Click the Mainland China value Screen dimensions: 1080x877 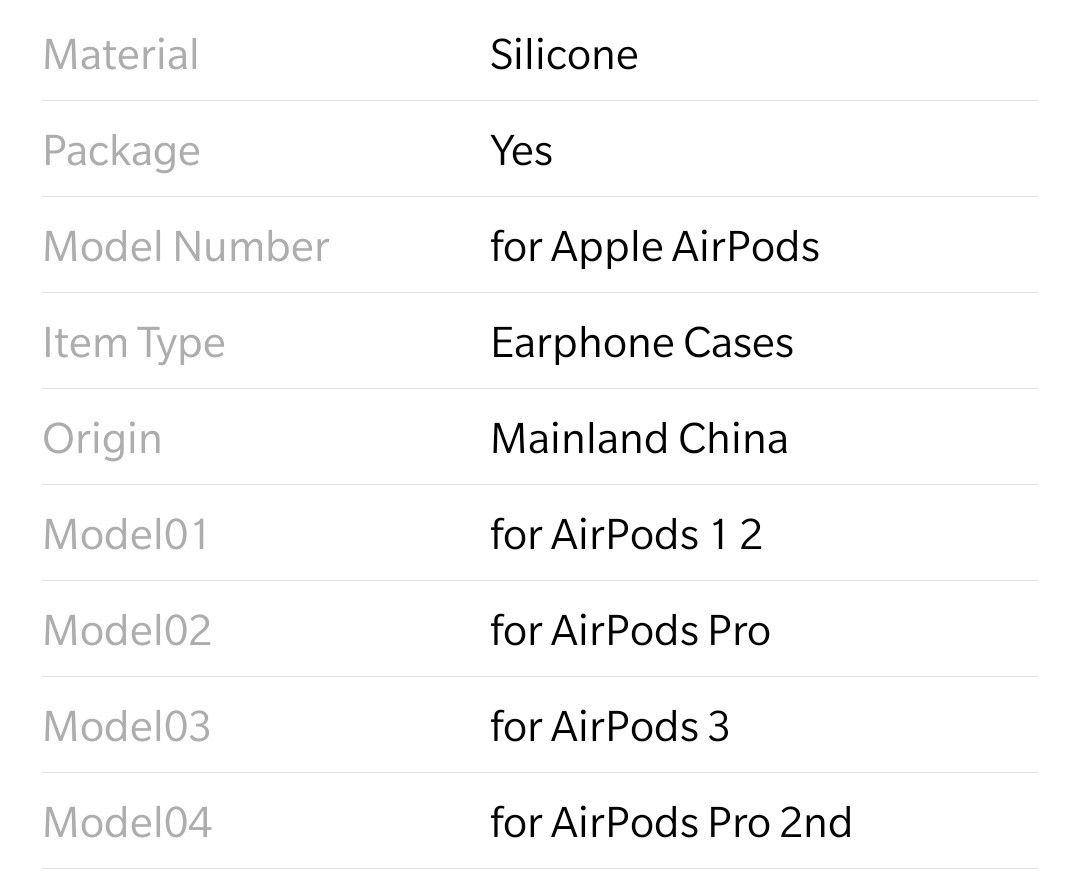[639, 439]
